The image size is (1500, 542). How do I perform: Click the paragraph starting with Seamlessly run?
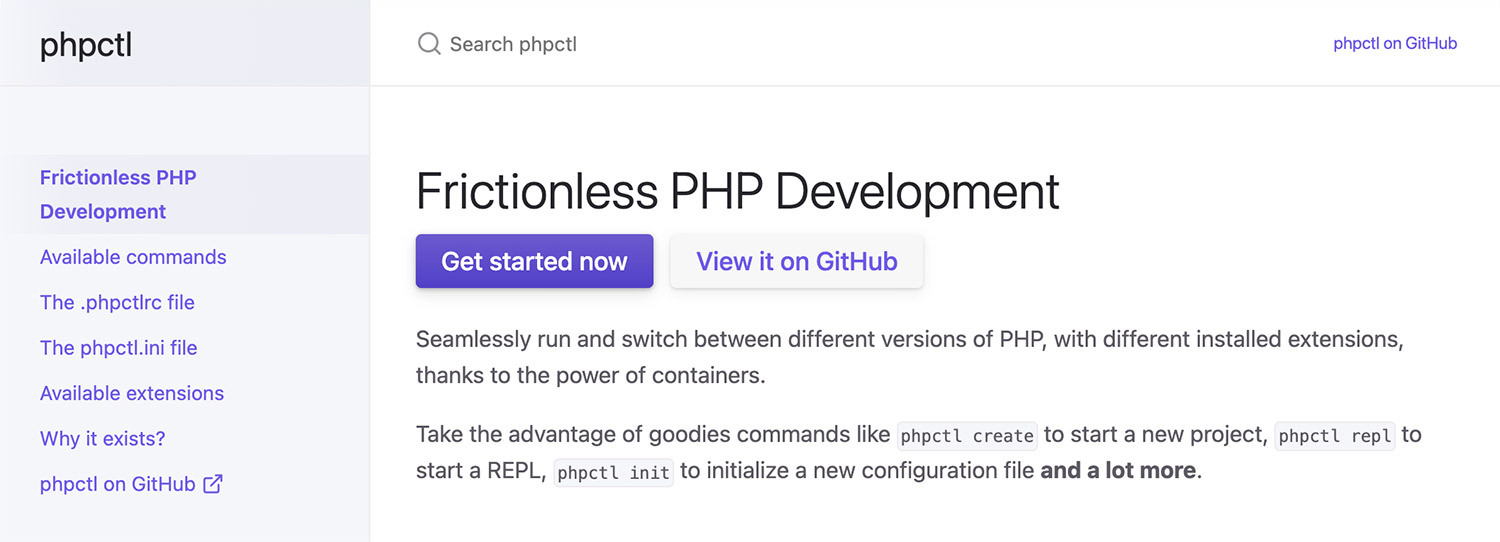pos(909,357)
